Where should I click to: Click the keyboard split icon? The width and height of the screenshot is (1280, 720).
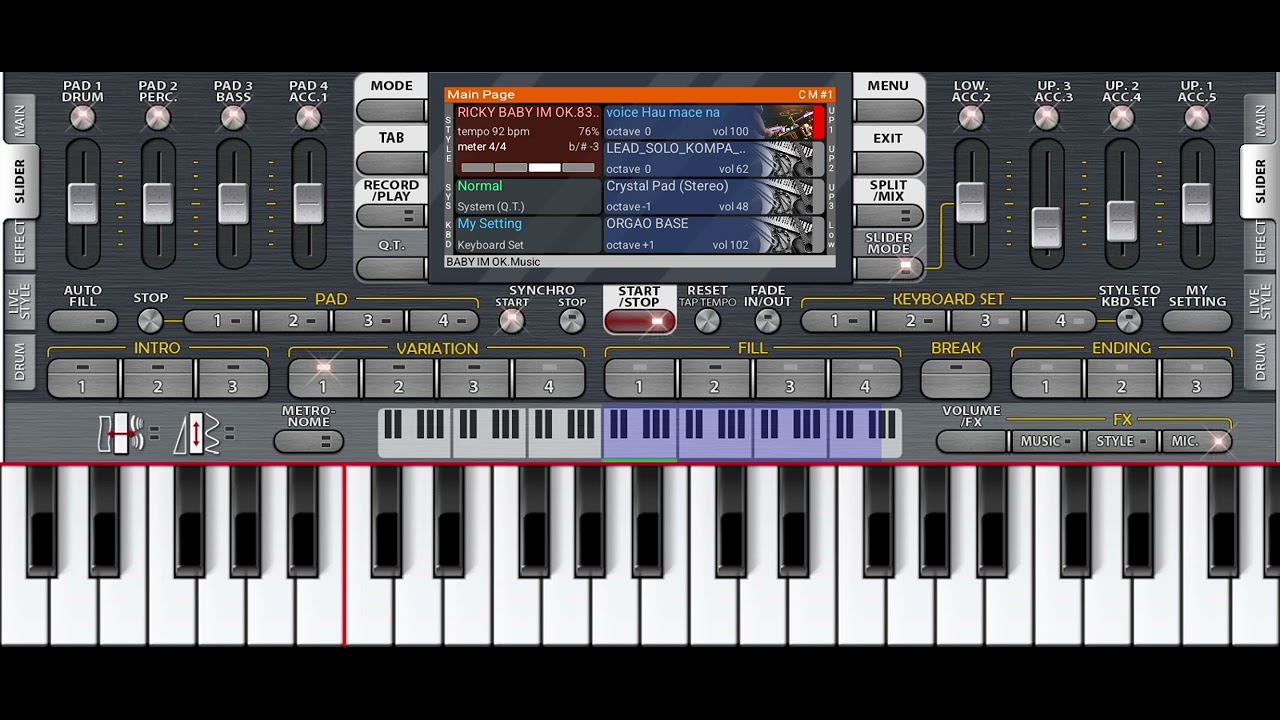tap(120, 434)
